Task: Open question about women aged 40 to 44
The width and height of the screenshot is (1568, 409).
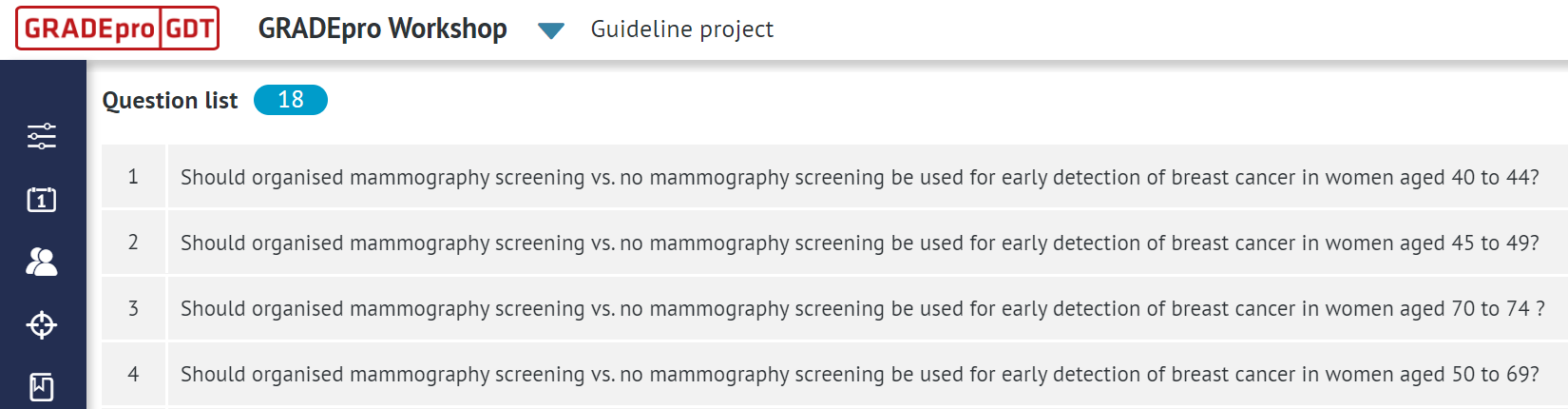Action: click(859, 177)
